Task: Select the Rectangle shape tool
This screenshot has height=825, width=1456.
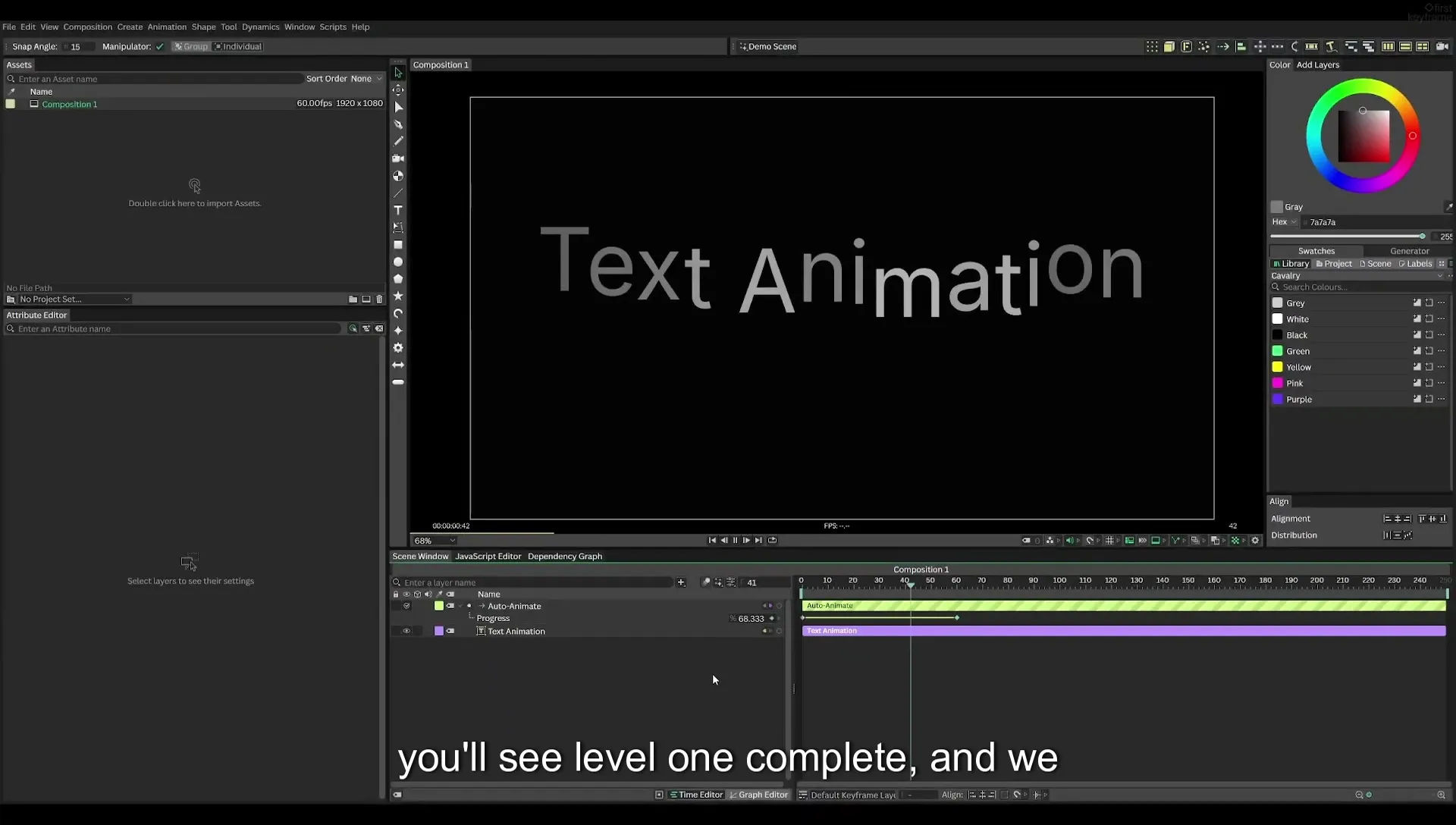Action: tap(398, 245)
